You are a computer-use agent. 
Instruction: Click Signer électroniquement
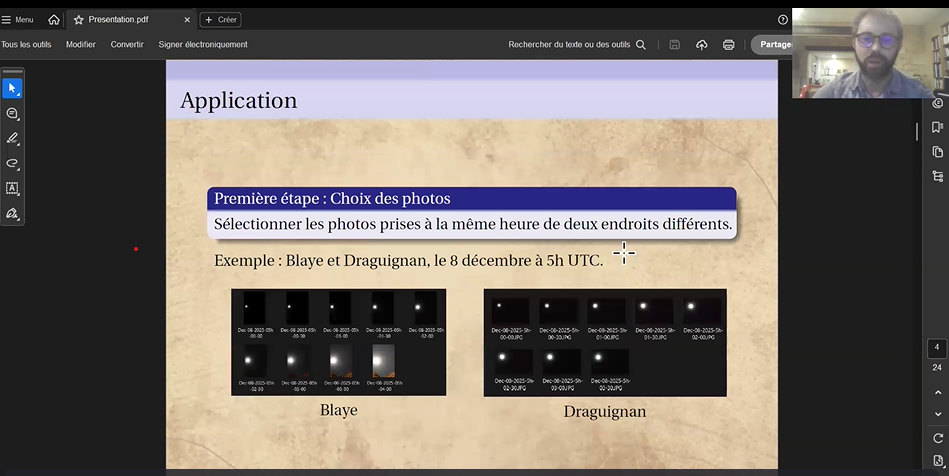coord(202,45)
